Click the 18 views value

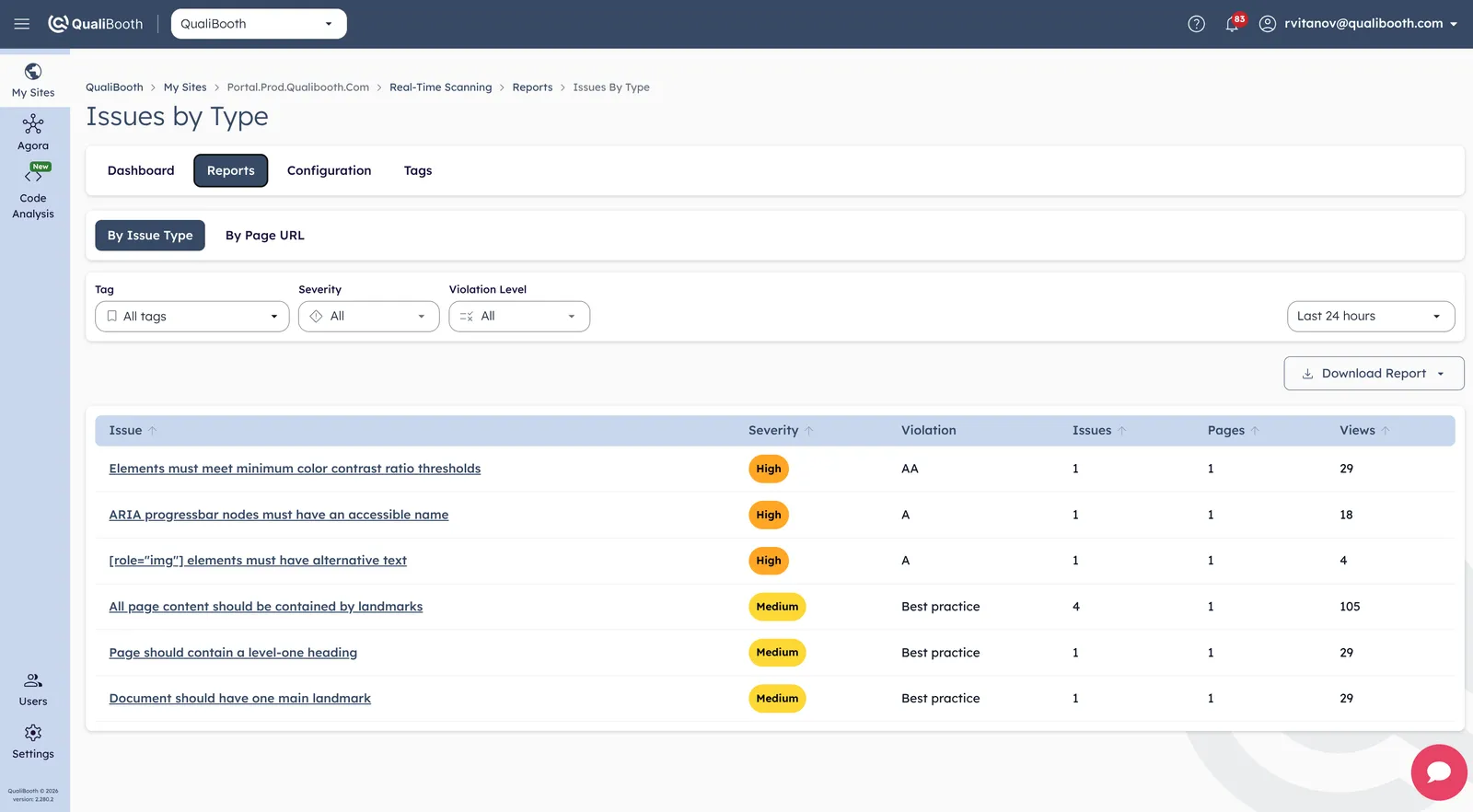pyautogui.click(x=1346, y=515)
